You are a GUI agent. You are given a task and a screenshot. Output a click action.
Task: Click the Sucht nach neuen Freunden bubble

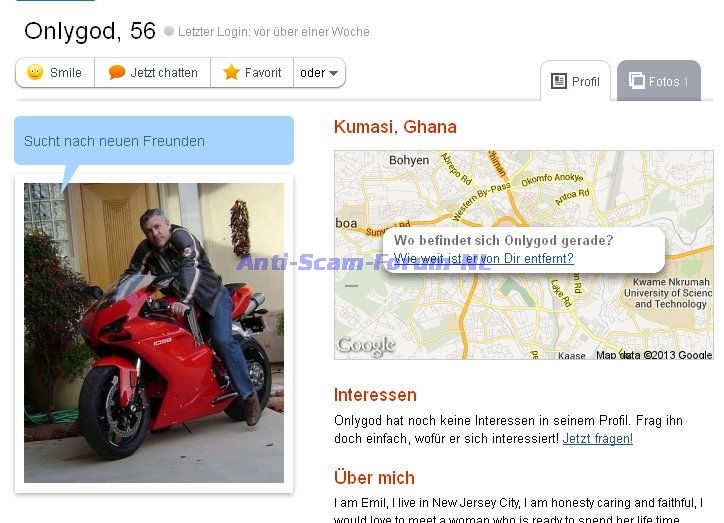(x=154, y=141)
